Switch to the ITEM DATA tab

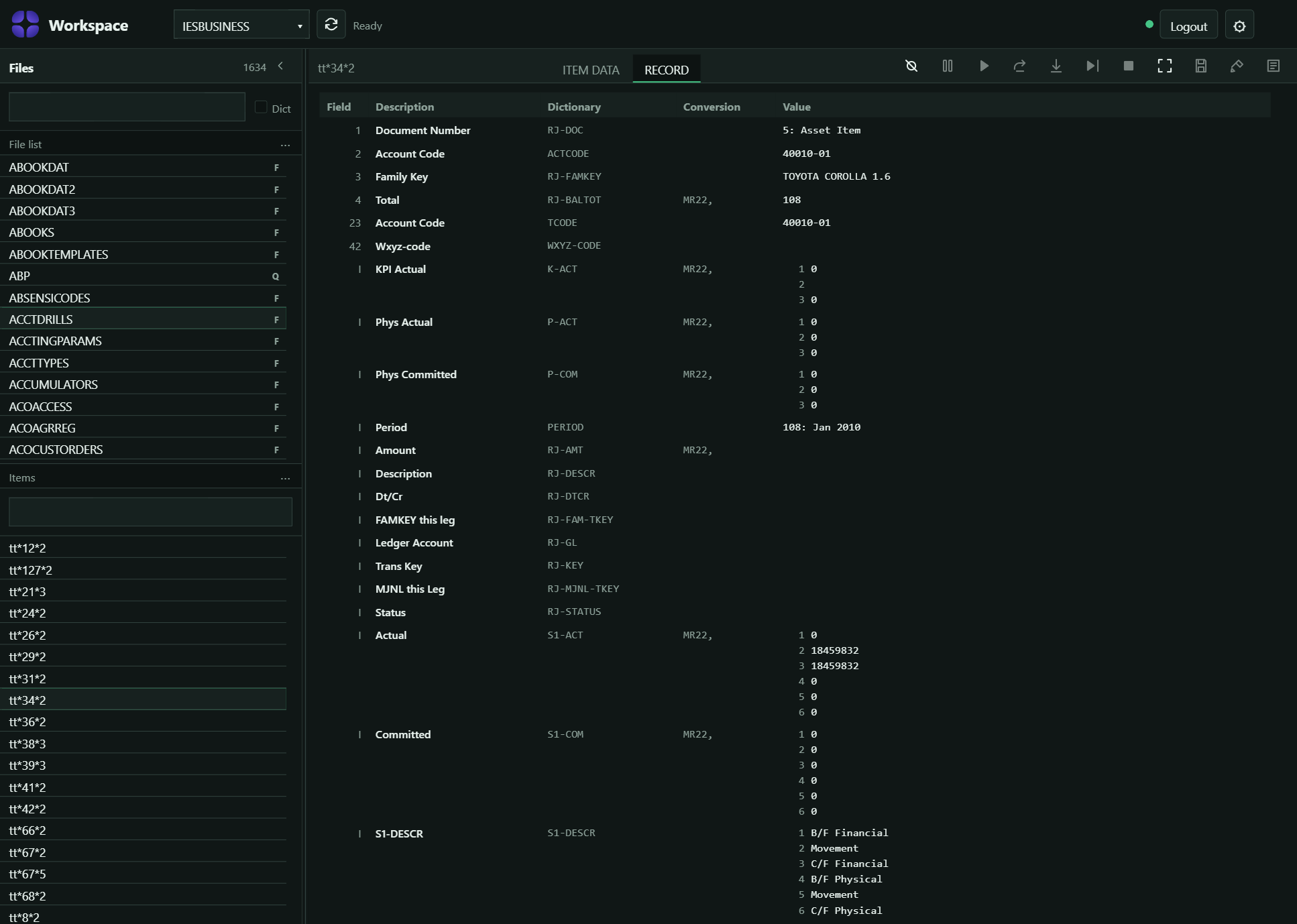tap(591, 70)
